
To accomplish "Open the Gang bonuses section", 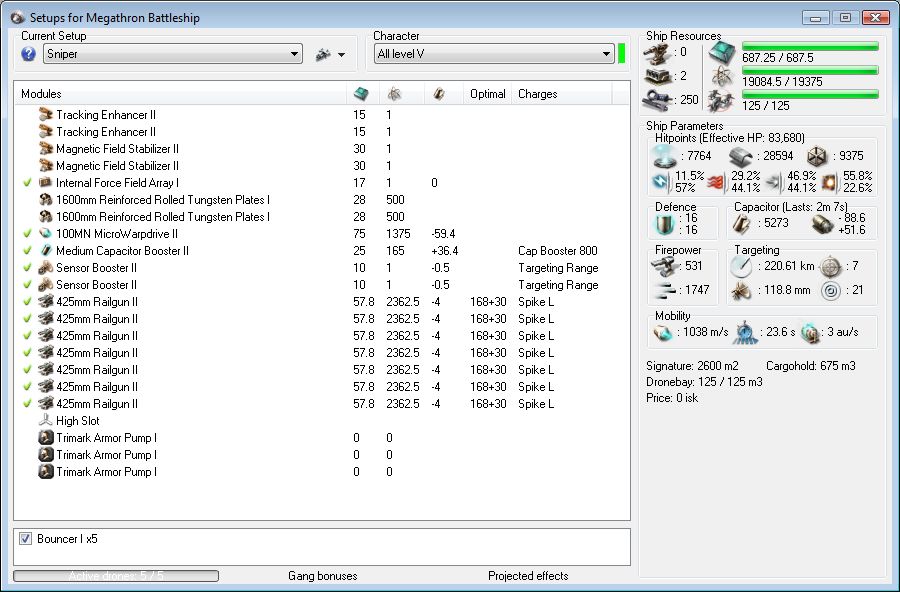I will point(322,576).
